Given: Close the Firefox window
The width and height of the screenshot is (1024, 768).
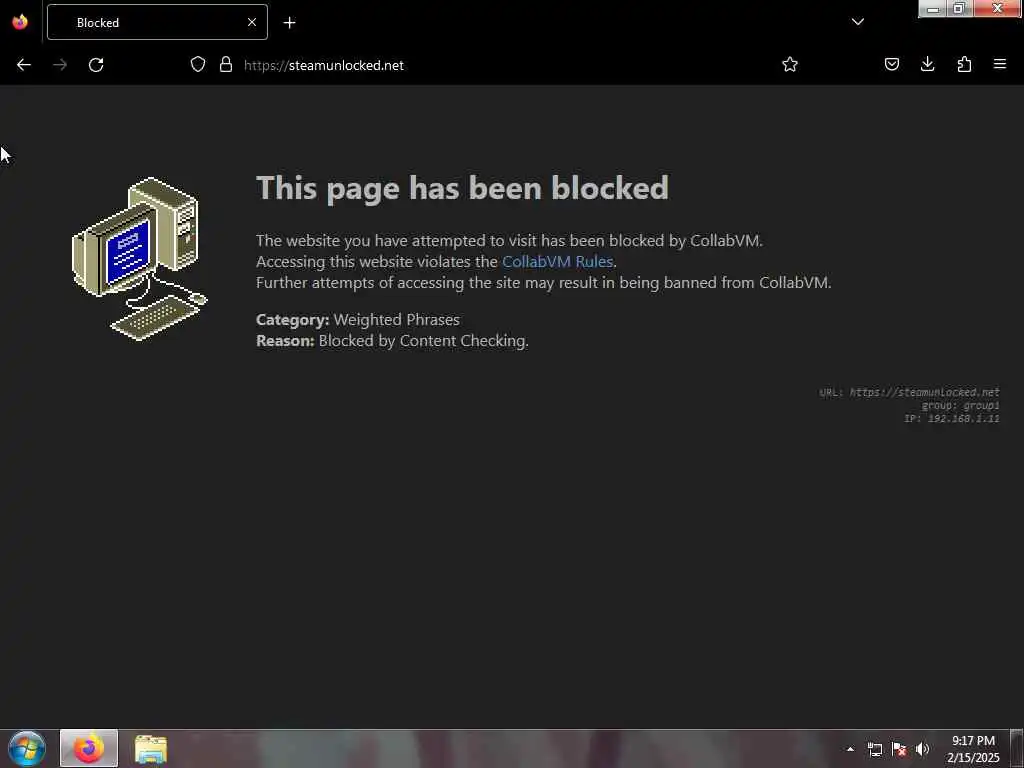Looking at the screenshot, I should pos(997,8).
